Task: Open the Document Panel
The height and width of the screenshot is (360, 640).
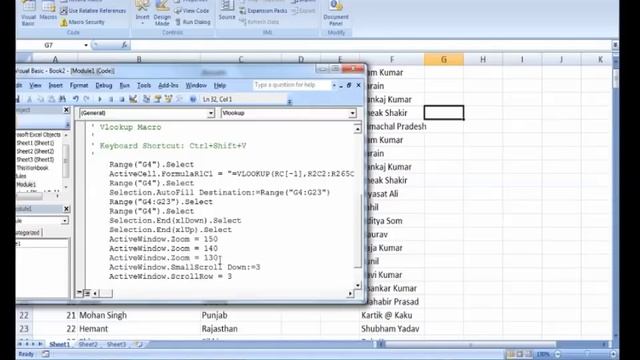Action: 336,13
